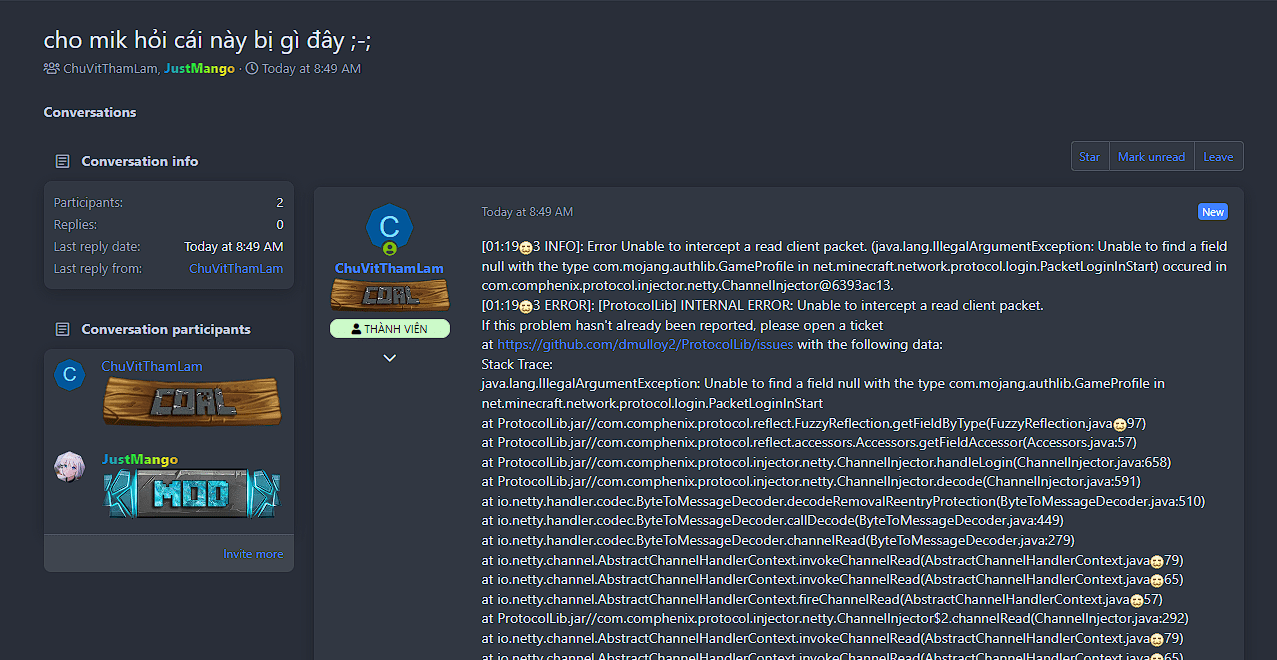Click the clock icon beside Today at 8:49 AM

tap(251, 68)
